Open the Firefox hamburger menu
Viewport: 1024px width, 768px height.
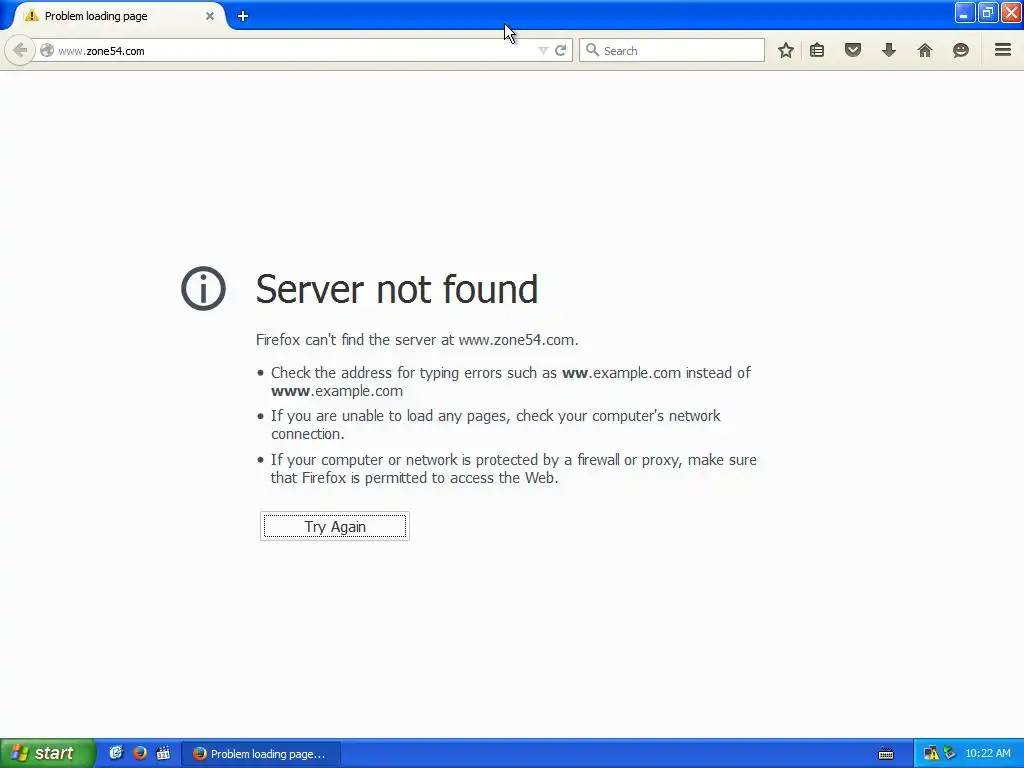pos(1003,50)
